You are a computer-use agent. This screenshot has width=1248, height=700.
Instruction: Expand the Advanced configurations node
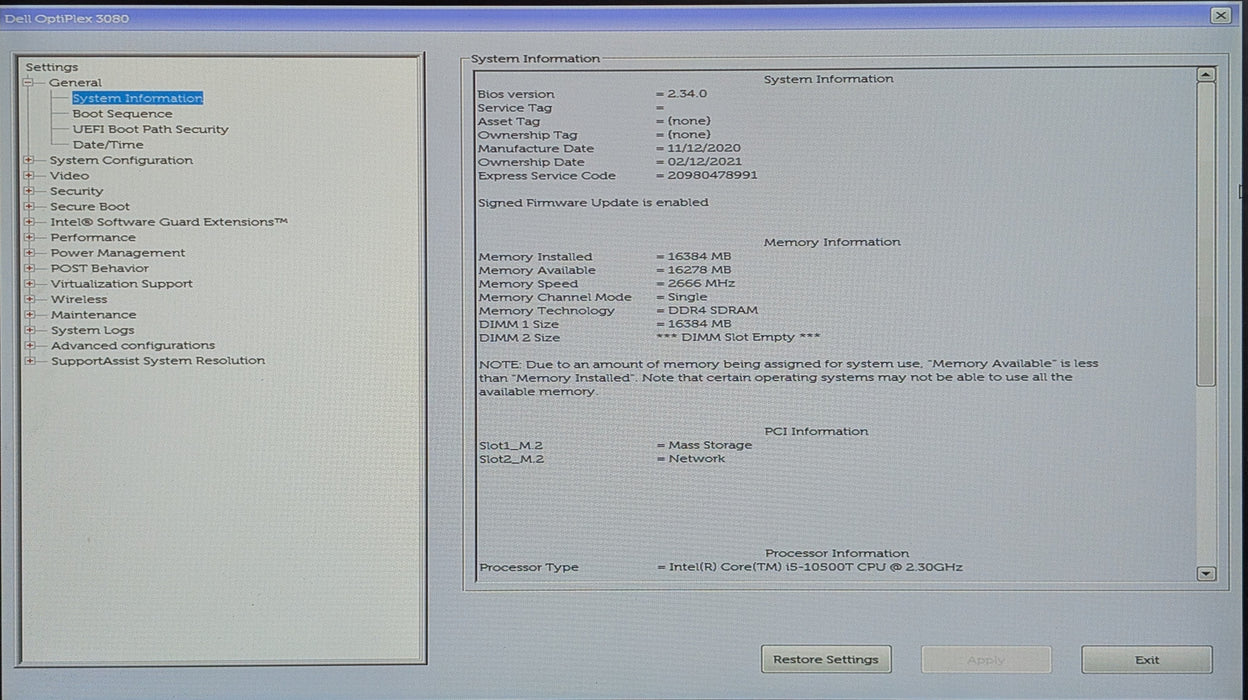(x=29, y=346)
